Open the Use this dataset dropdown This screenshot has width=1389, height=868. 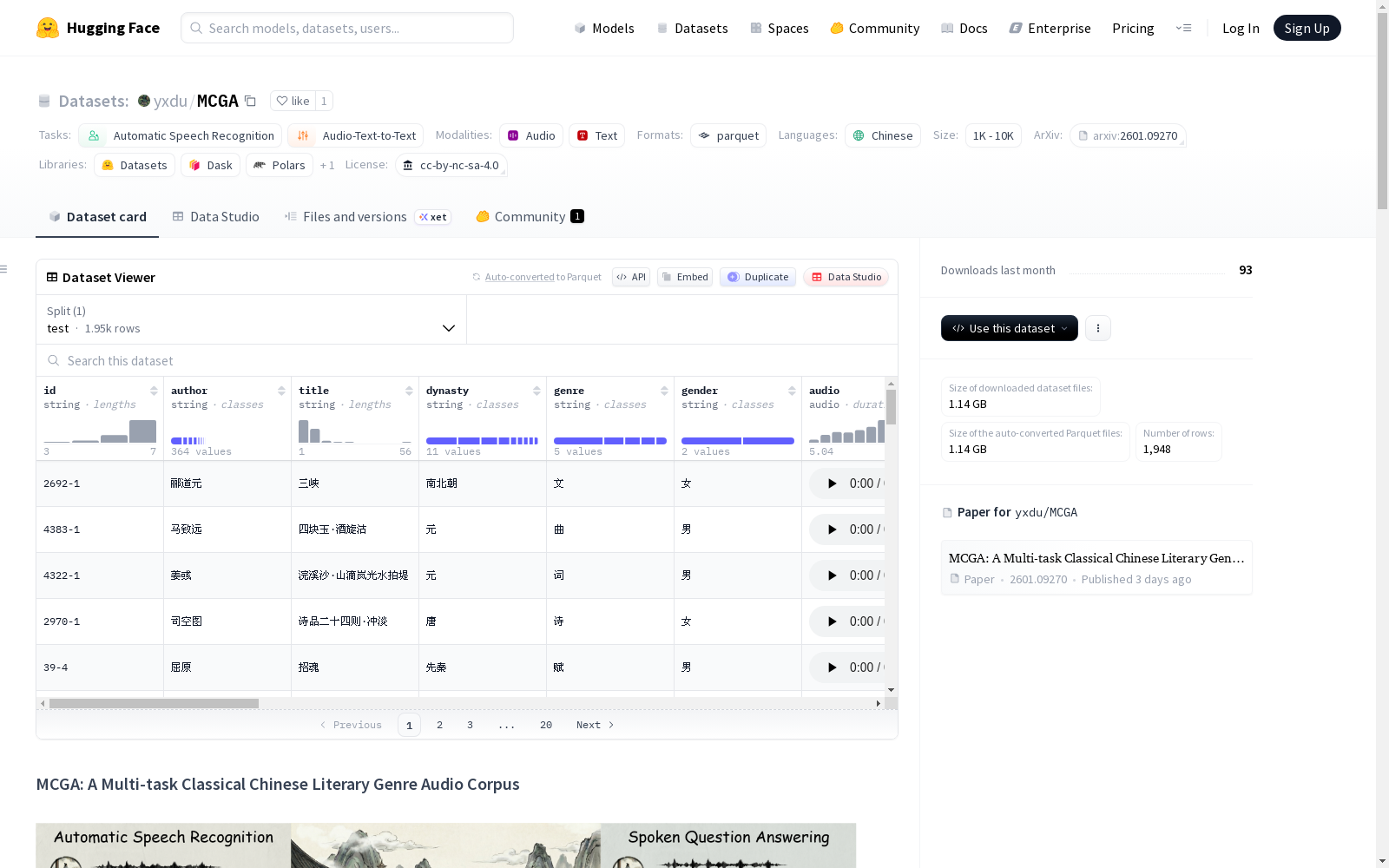tap(1010, 328)
